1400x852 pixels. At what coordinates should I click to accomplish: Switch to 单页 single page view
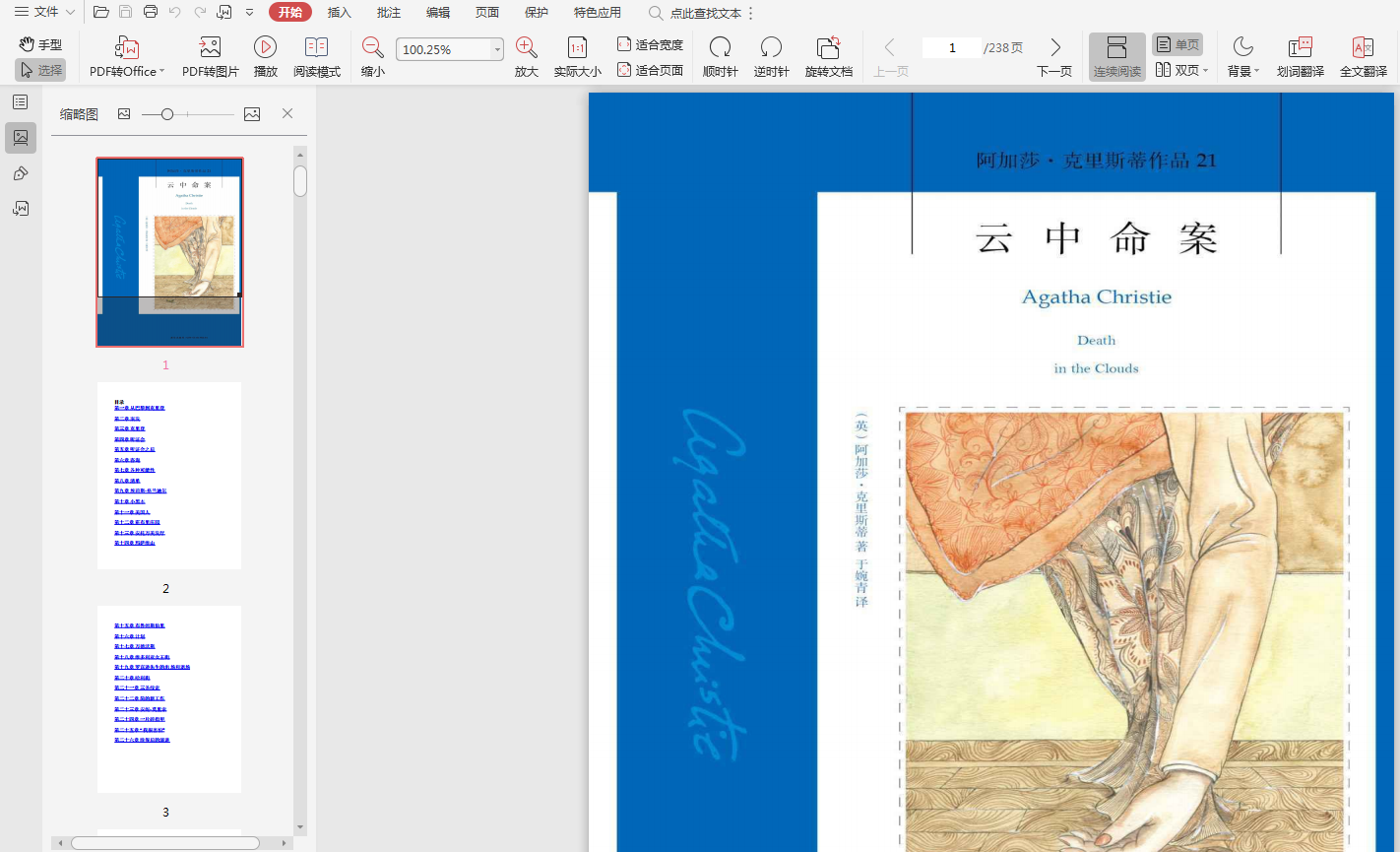[1177, 44]
